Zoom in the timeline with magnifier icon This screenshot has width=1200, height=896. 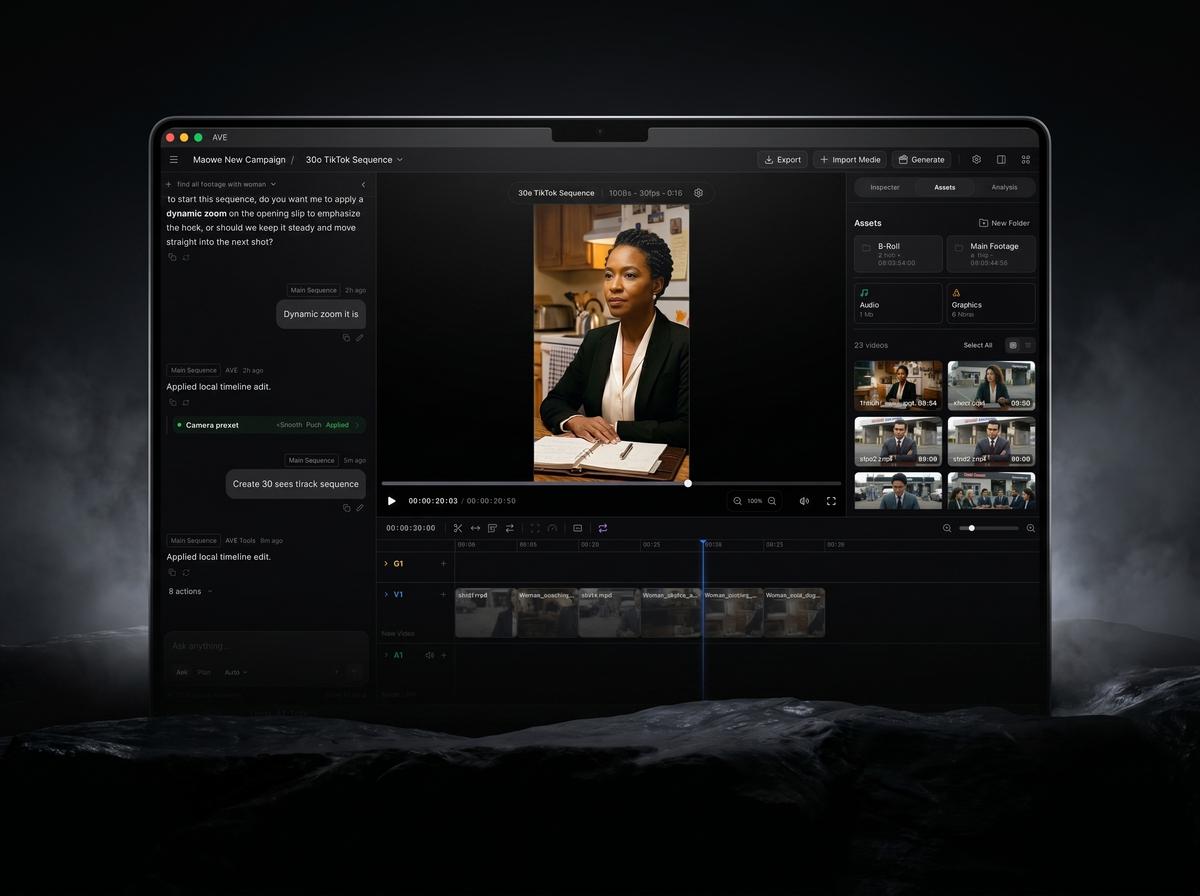point(1030,528)
